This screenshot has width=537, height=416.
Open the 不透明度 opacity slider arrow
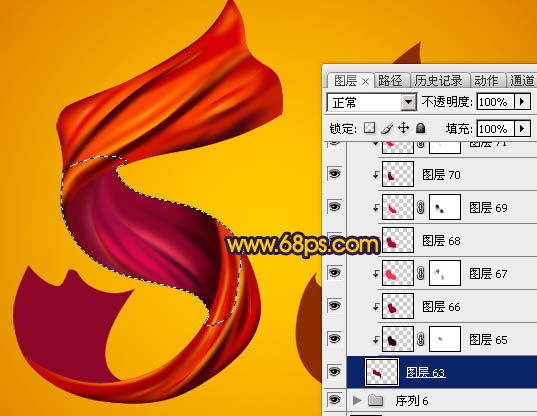(x=522, y=102)
